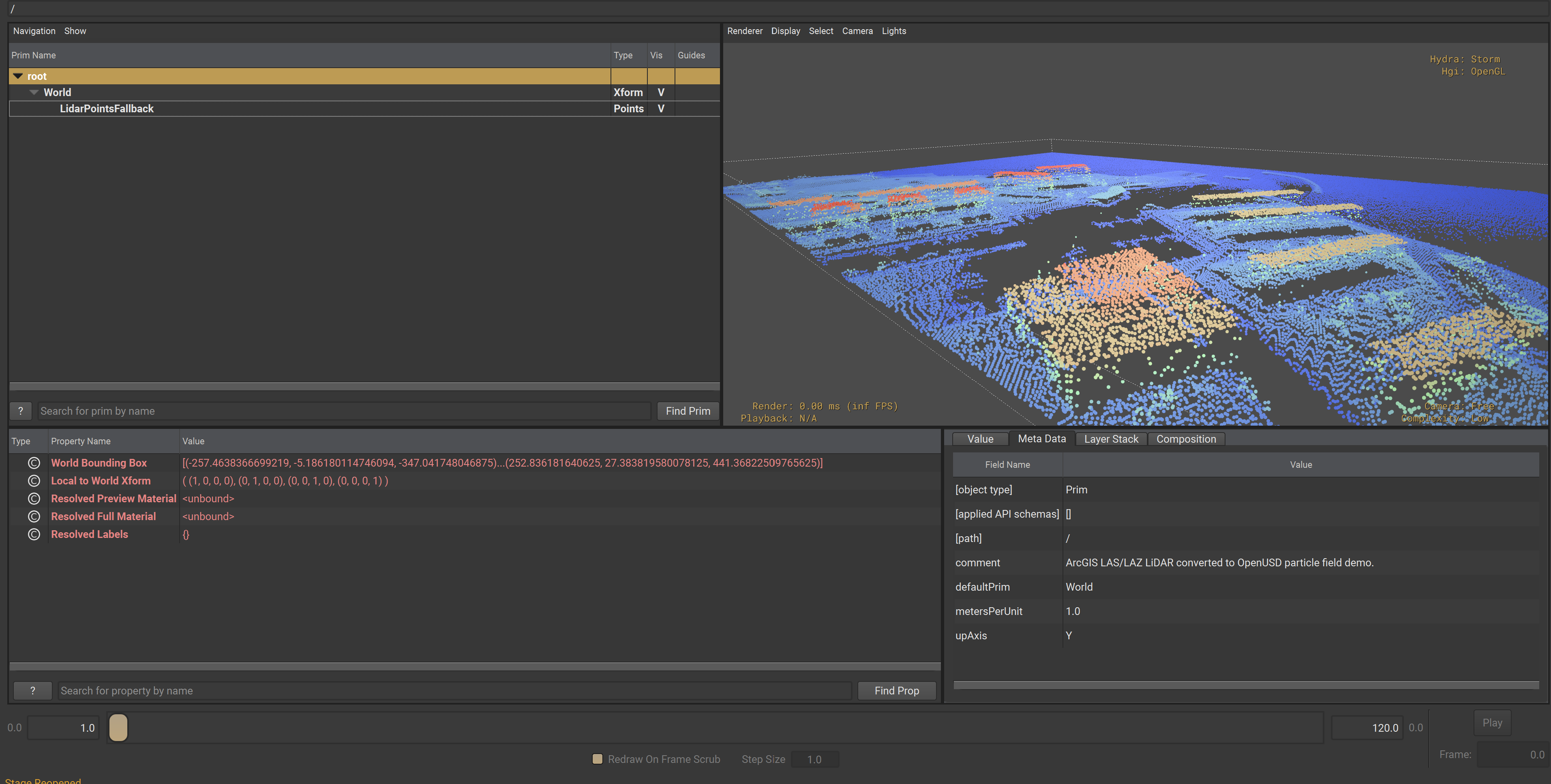Click the Prim Name column header
This screenshot has width=1551, height=784.
tap(309, 56)
